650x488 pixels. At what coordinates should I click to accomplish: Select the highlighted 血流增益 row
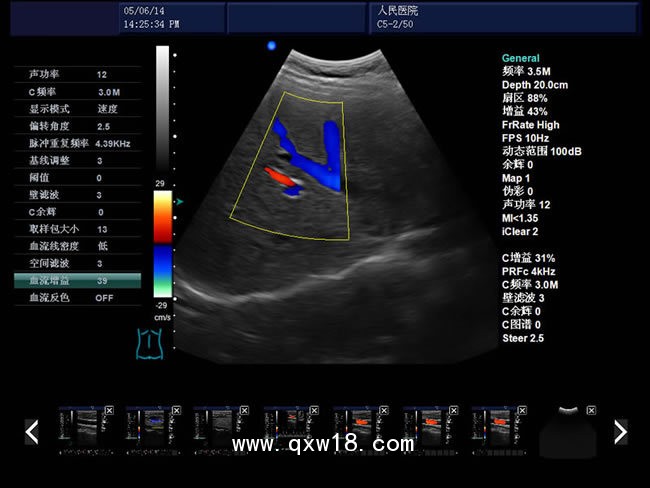click(x=77, y=281)
